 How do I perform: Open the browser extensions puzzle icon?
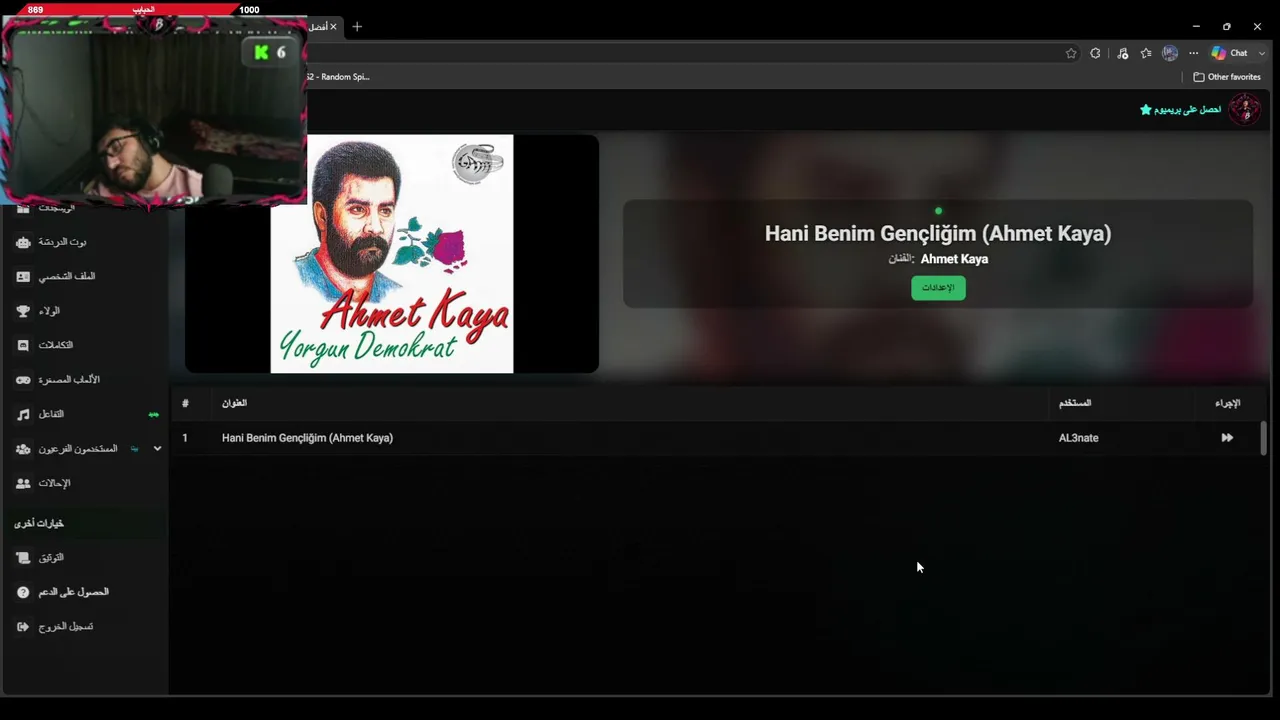coord(1095,53)
